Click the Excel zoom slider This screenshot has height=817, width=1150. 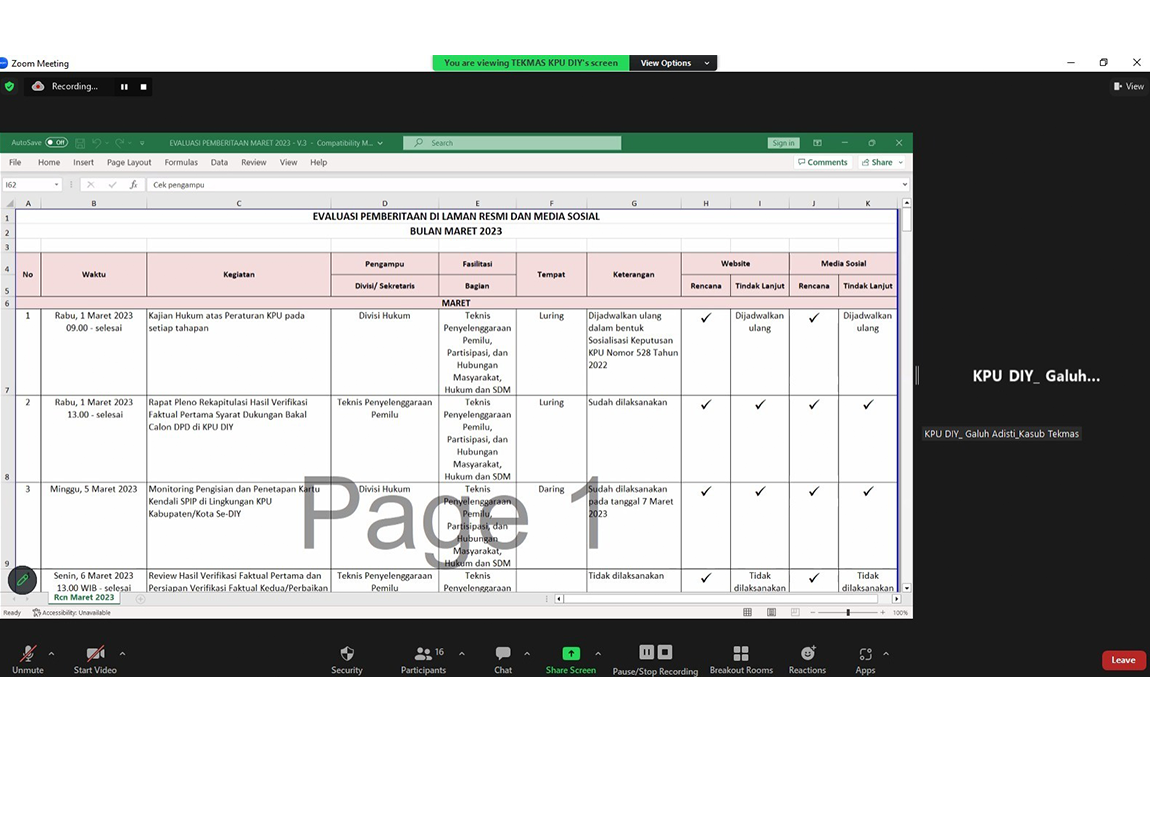pyautogui.click(x=848, y=612)
